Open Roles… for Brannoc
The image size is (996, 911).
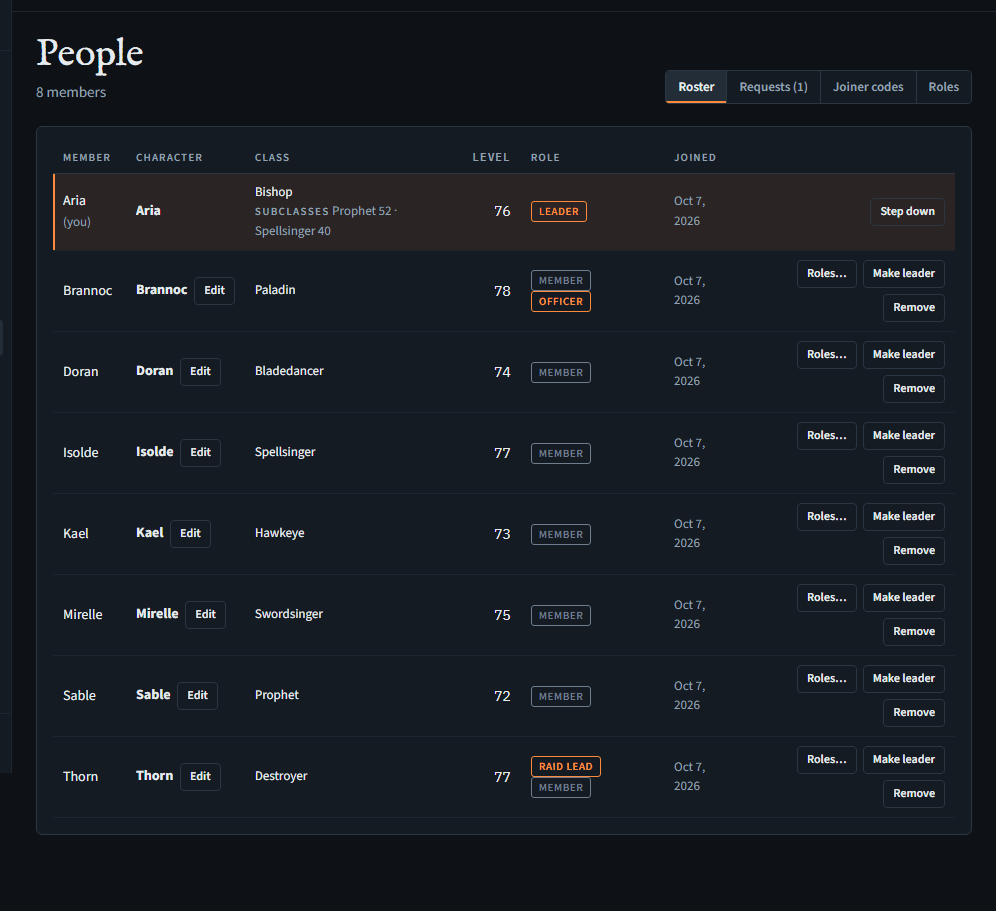[826, 274]
